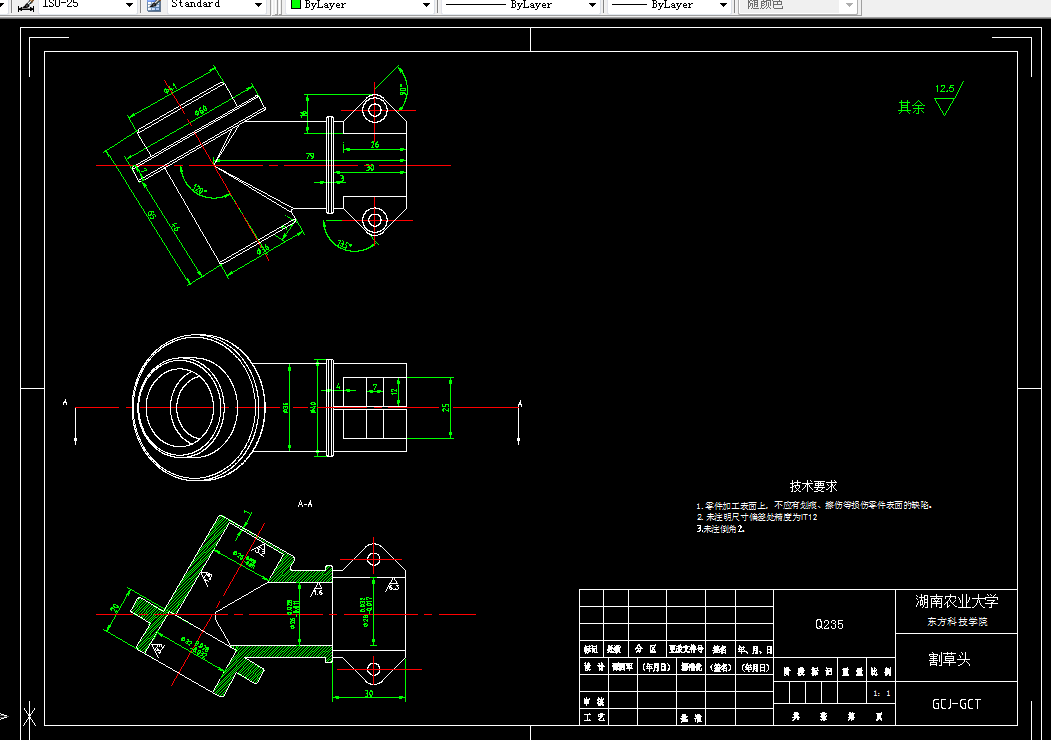Select the 30 dimension below section view

click(369, 694)
